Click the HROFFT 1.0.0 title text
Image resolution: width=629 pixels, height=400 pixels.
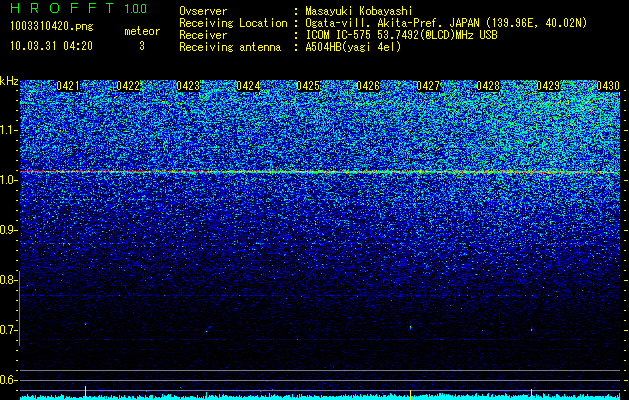tap(78, 8)
